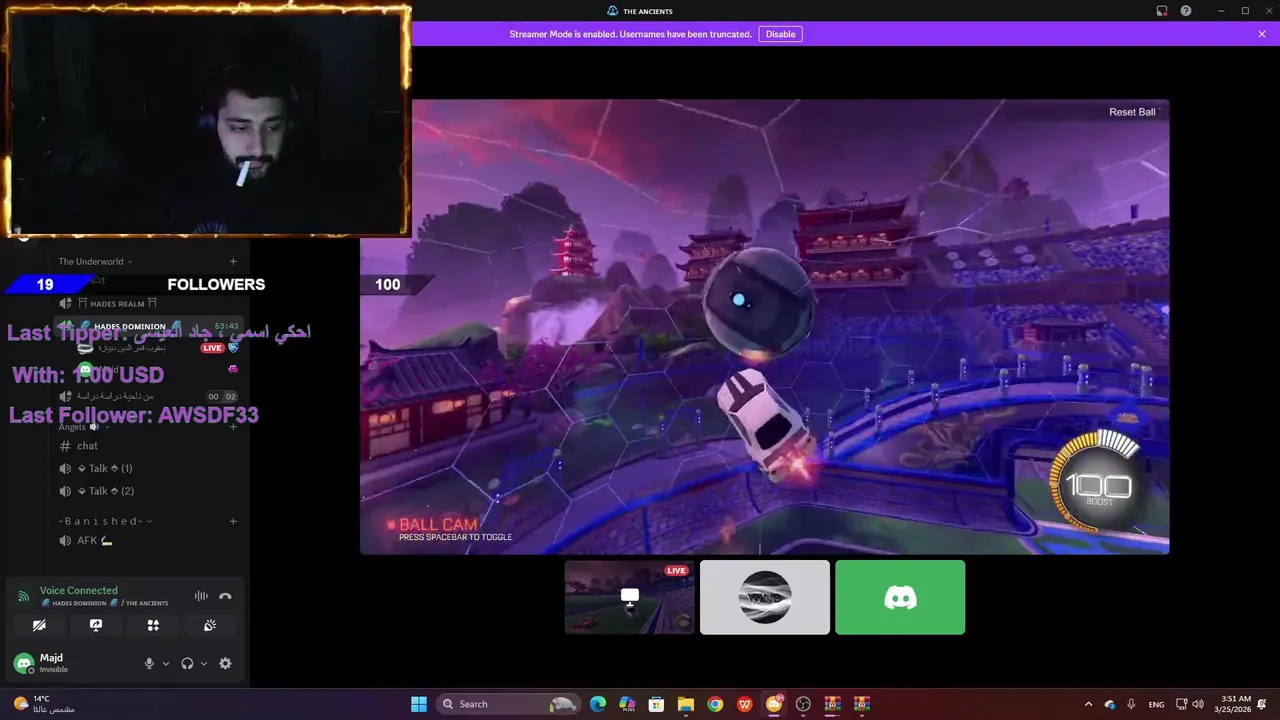
Task: Open the taskbar volume icon
Action: point(1198,704)
